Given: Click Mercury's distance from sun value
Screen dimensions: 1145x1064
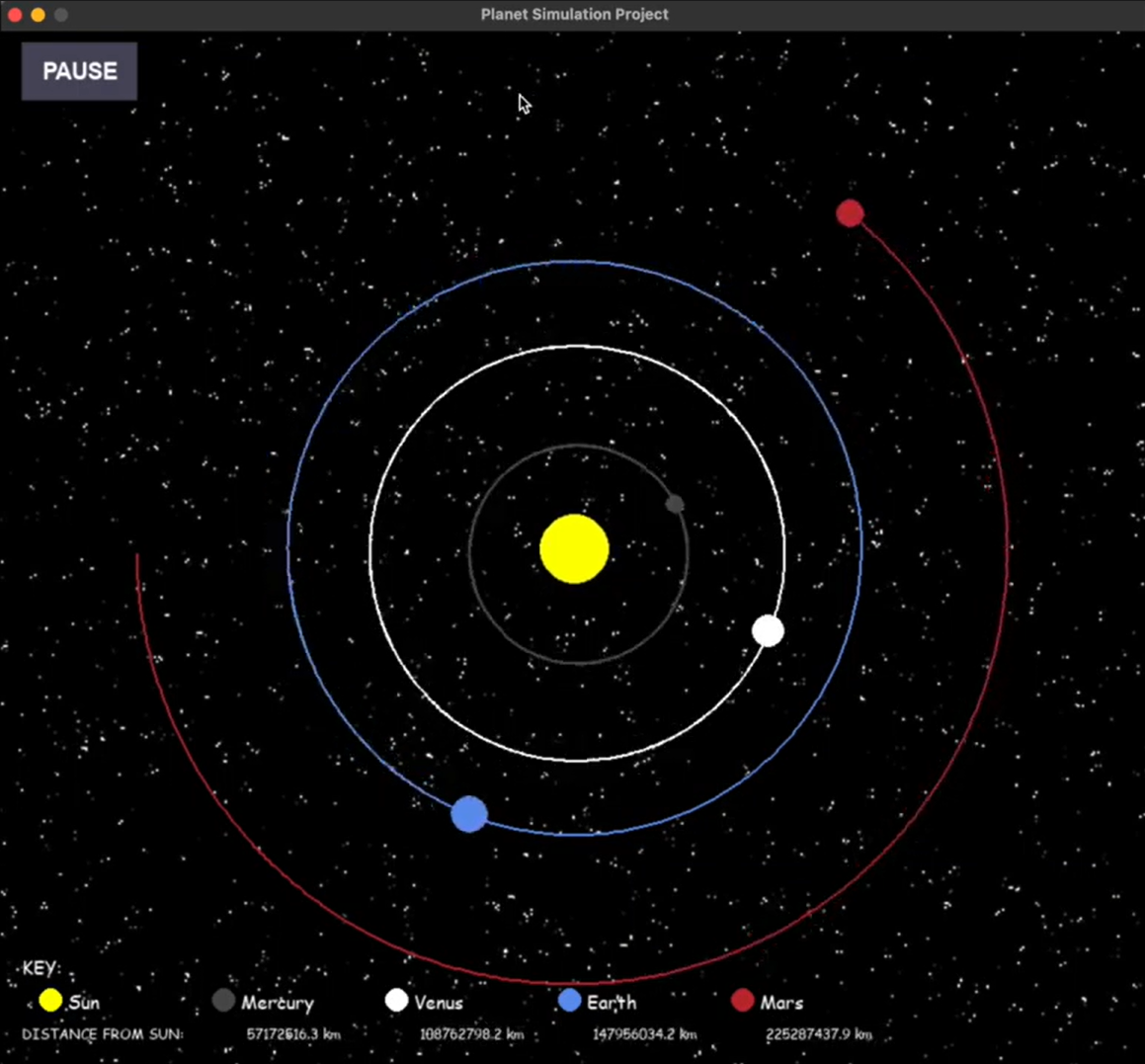Looking at the screenshot, I should point(293,1034).
